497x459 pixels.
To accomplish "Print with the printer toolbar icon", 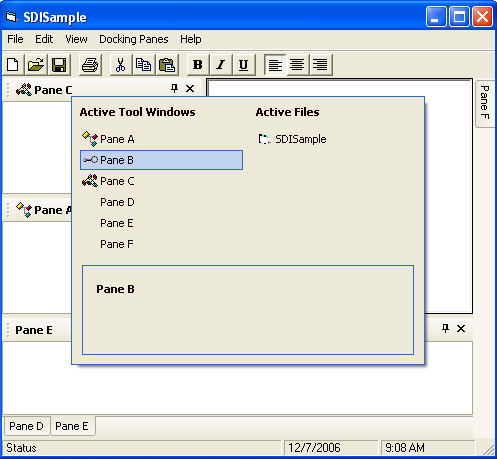I will tap(90, 65).
